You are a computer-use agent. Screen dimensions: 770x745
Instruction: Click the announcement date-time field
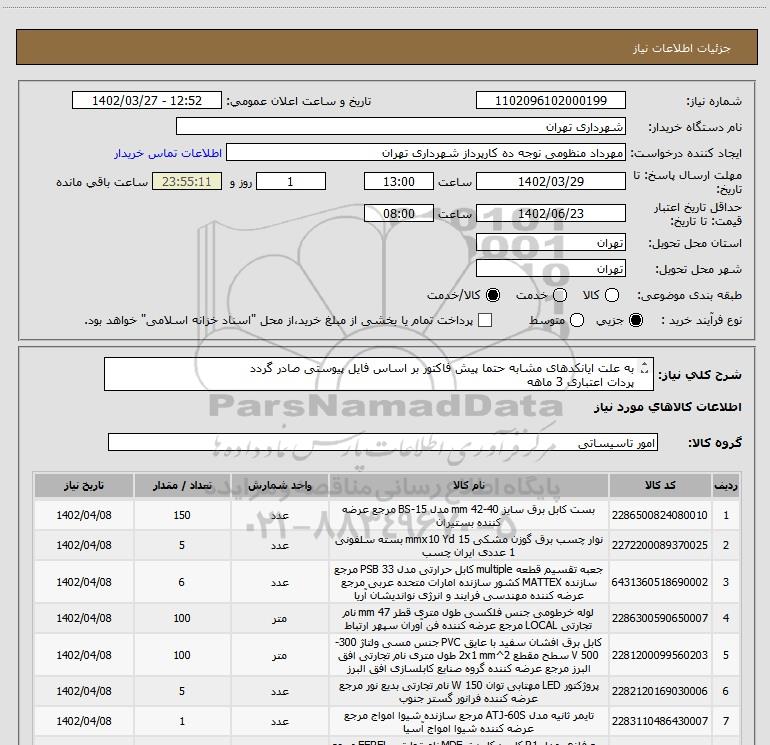147,101
